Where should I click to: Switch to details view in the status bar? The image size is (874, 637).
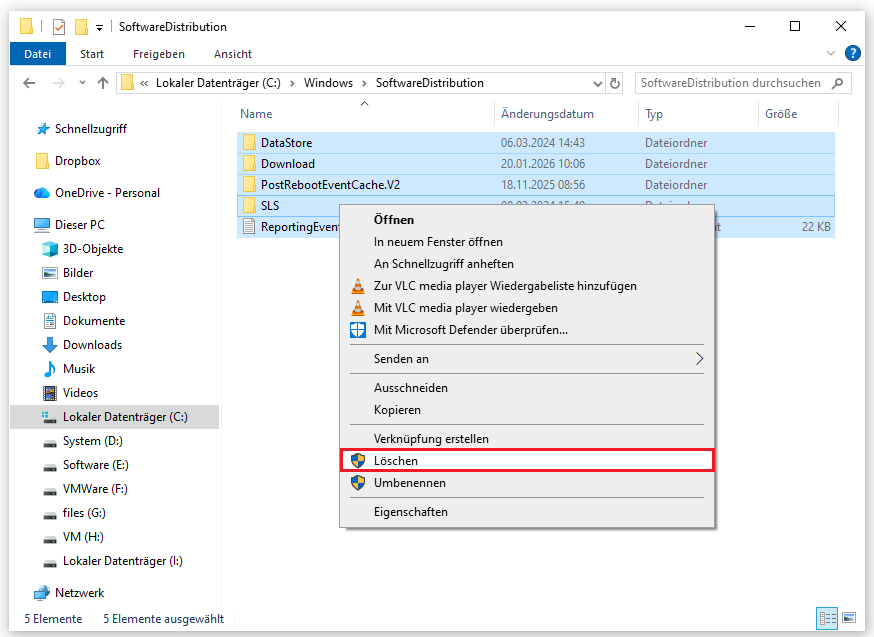pos(827,618)
